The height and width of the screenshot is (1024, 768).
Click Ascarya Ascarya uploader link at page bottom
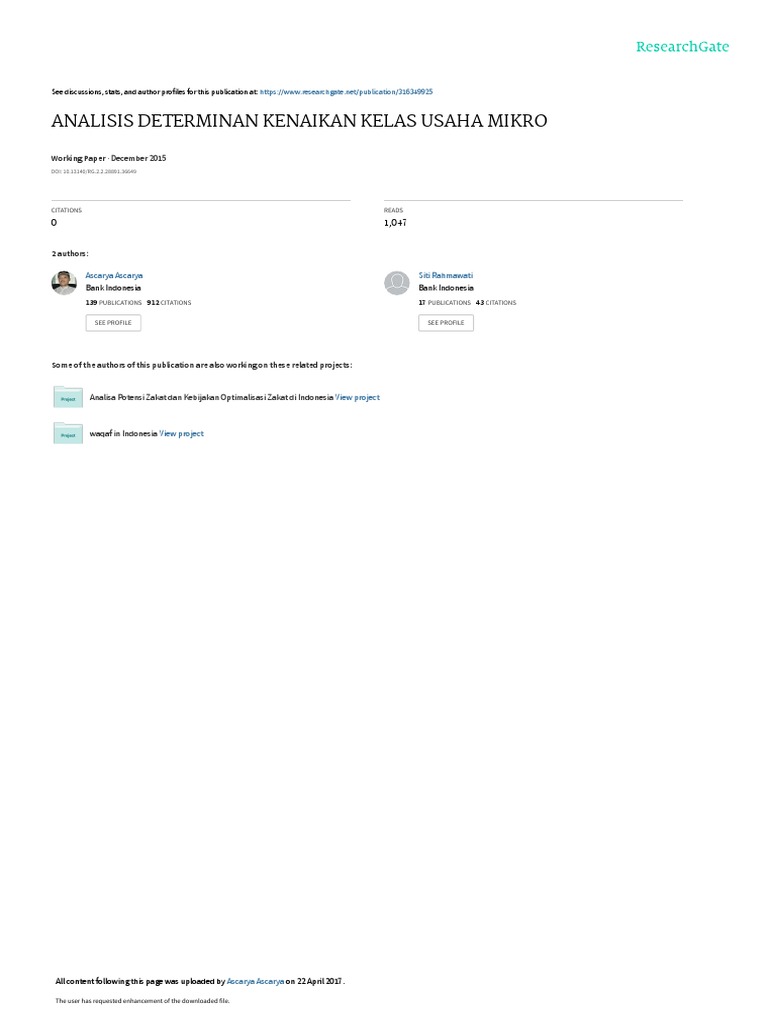tap(255, 981)
